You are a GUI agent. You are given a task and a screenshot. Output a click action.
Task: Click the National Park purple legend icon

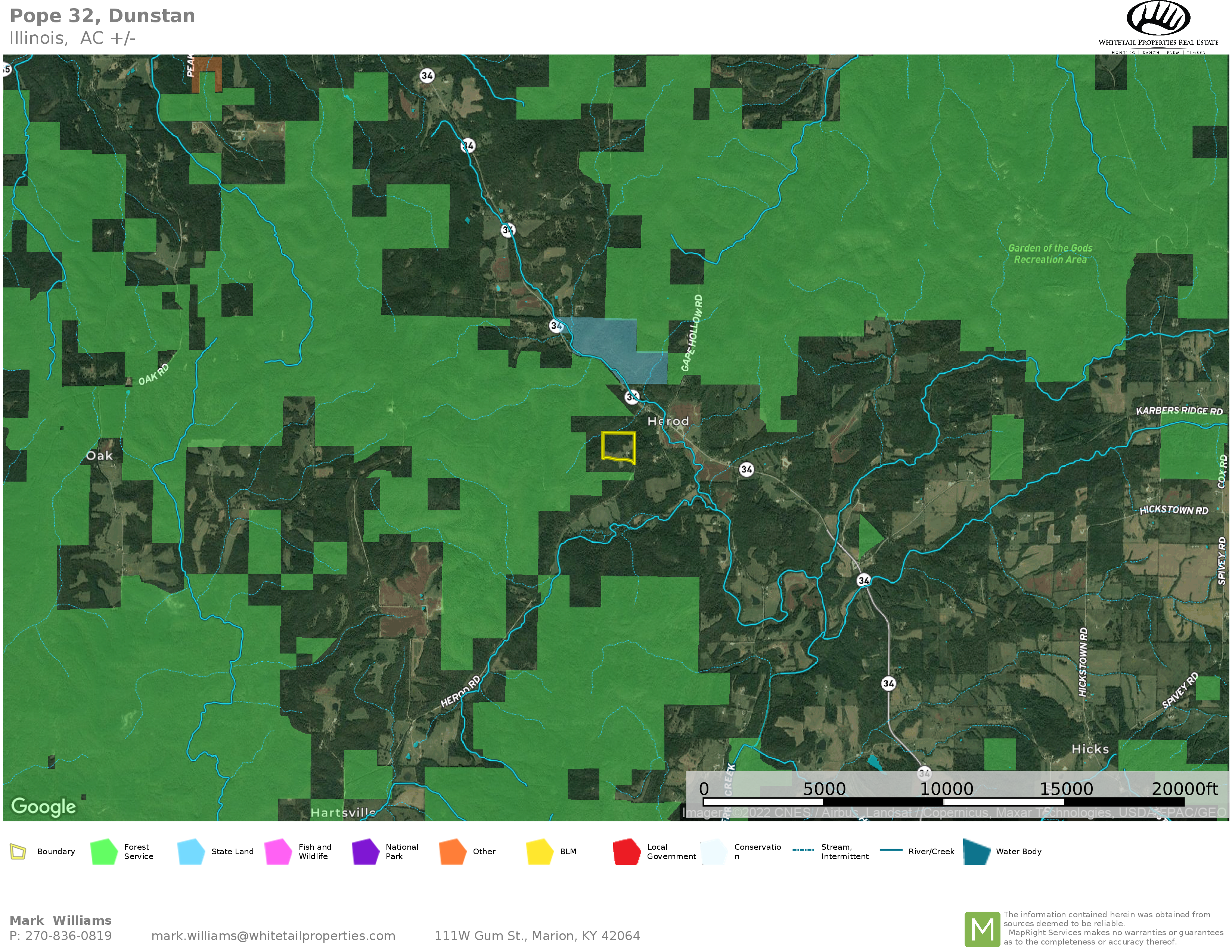[x=365, y=852]
